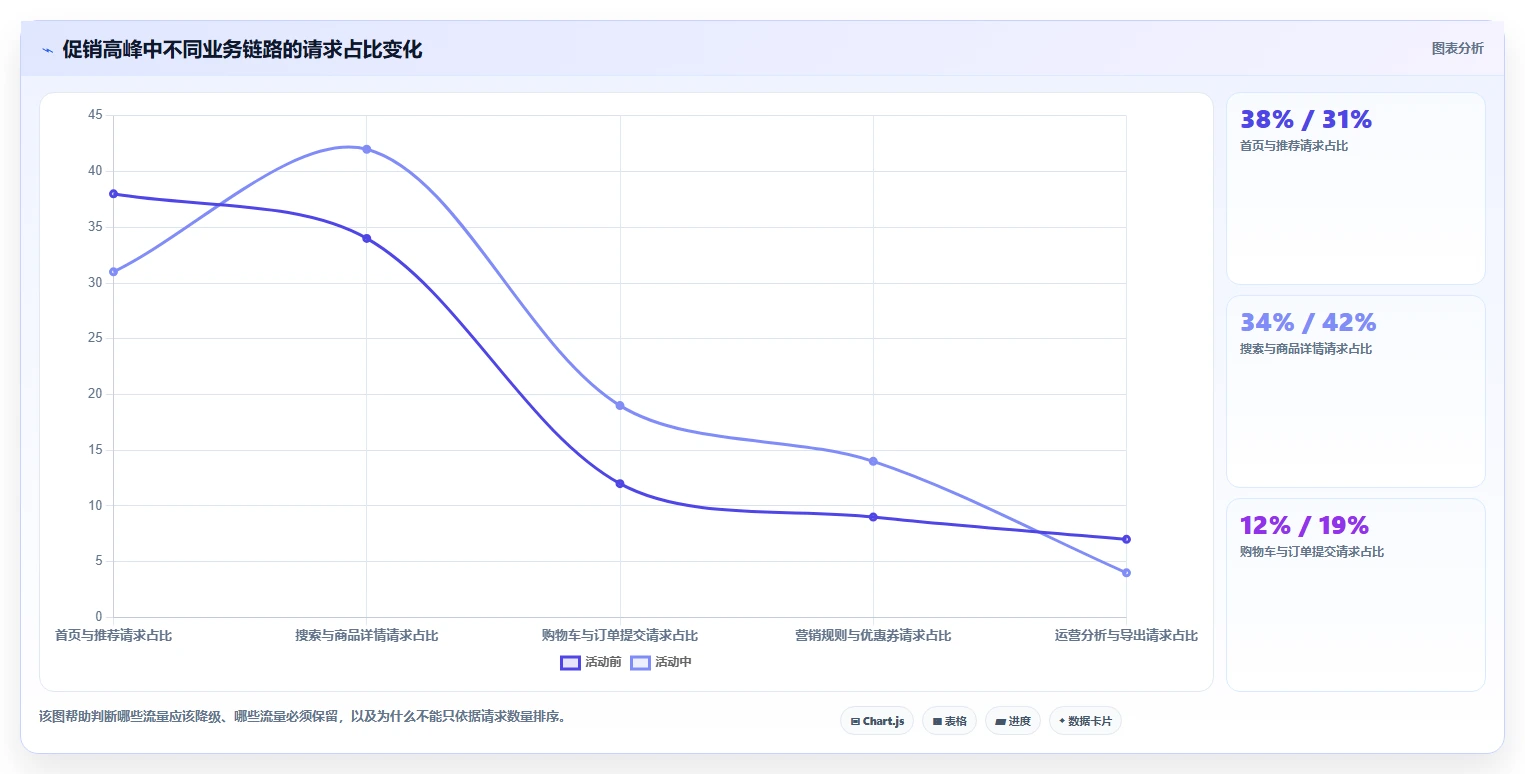Screen dimensions: 1525x774
Task: Toggle the 活动中 legend swatch
Action: tap(640, 662)
